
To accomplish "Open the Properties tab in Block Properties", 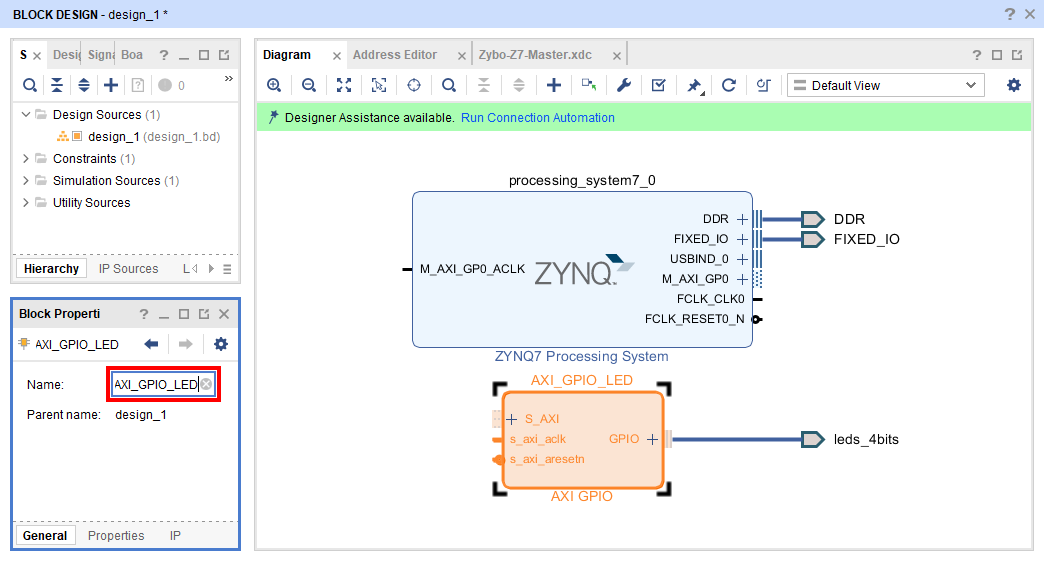I will (x=116, y=536).
